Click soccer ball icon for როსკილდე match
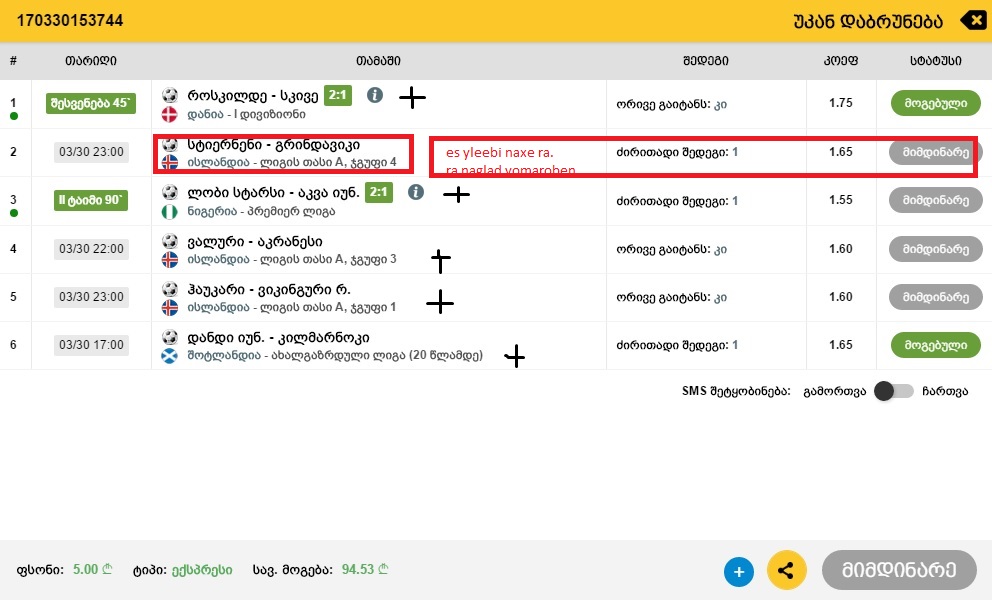992x600 pixels. pos(170,96)
